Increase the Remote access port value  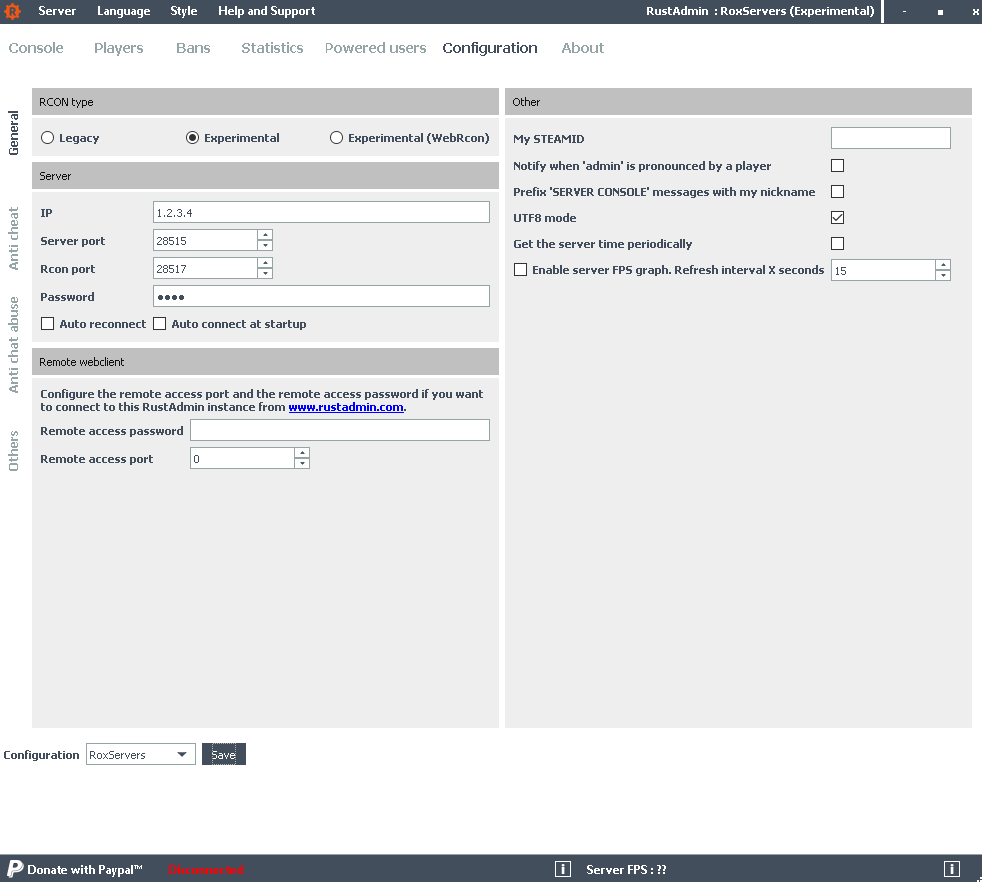[302, 453]
